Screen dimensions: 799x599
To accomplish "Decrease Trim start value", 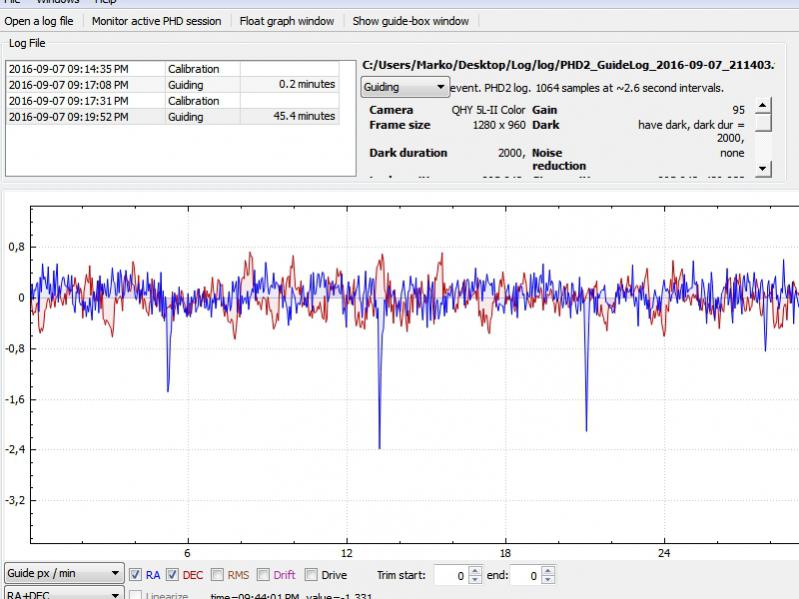I will [x=474, y=580].
